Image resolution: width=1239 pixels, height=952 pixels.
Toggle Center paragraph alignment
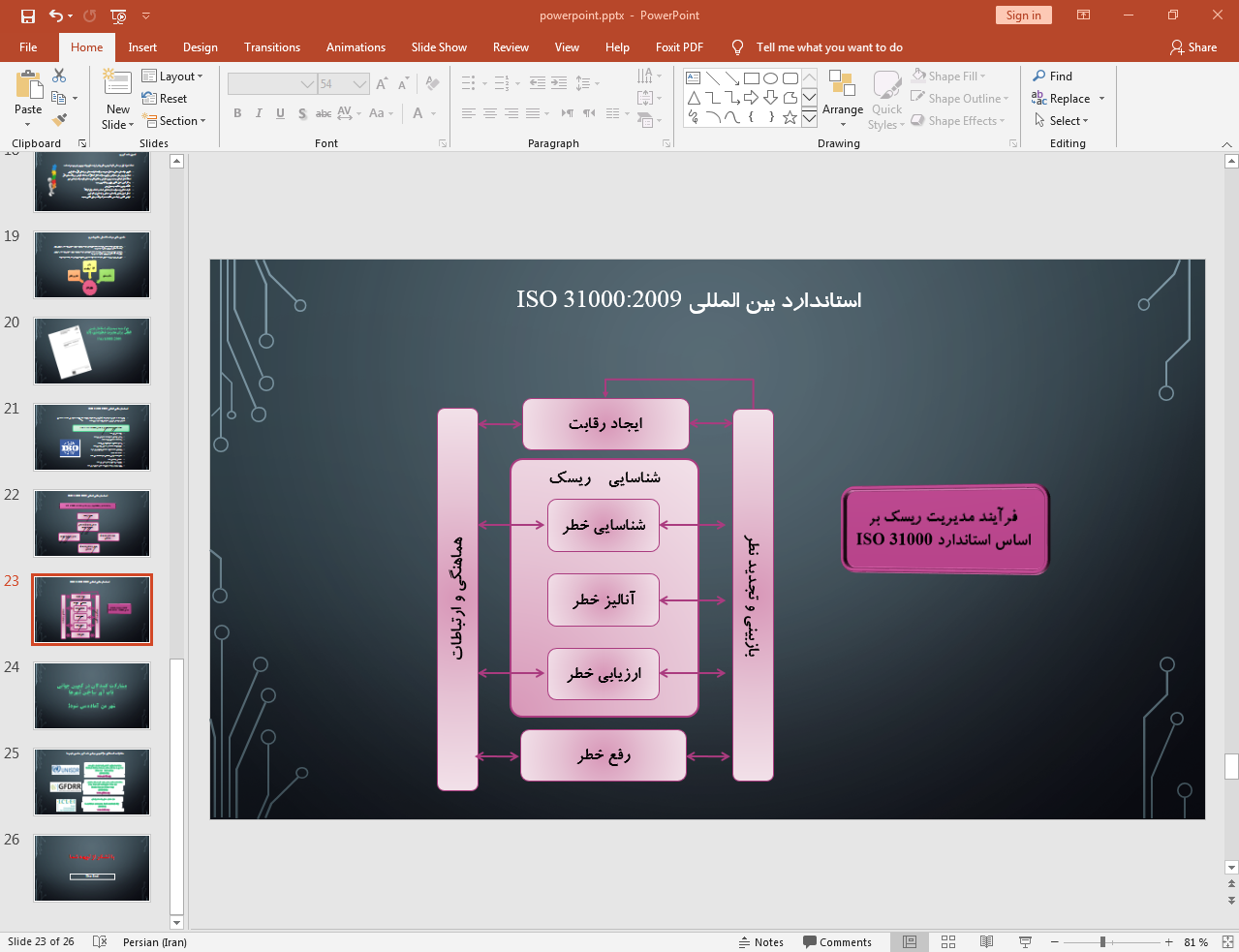click(x=490, y=113)
